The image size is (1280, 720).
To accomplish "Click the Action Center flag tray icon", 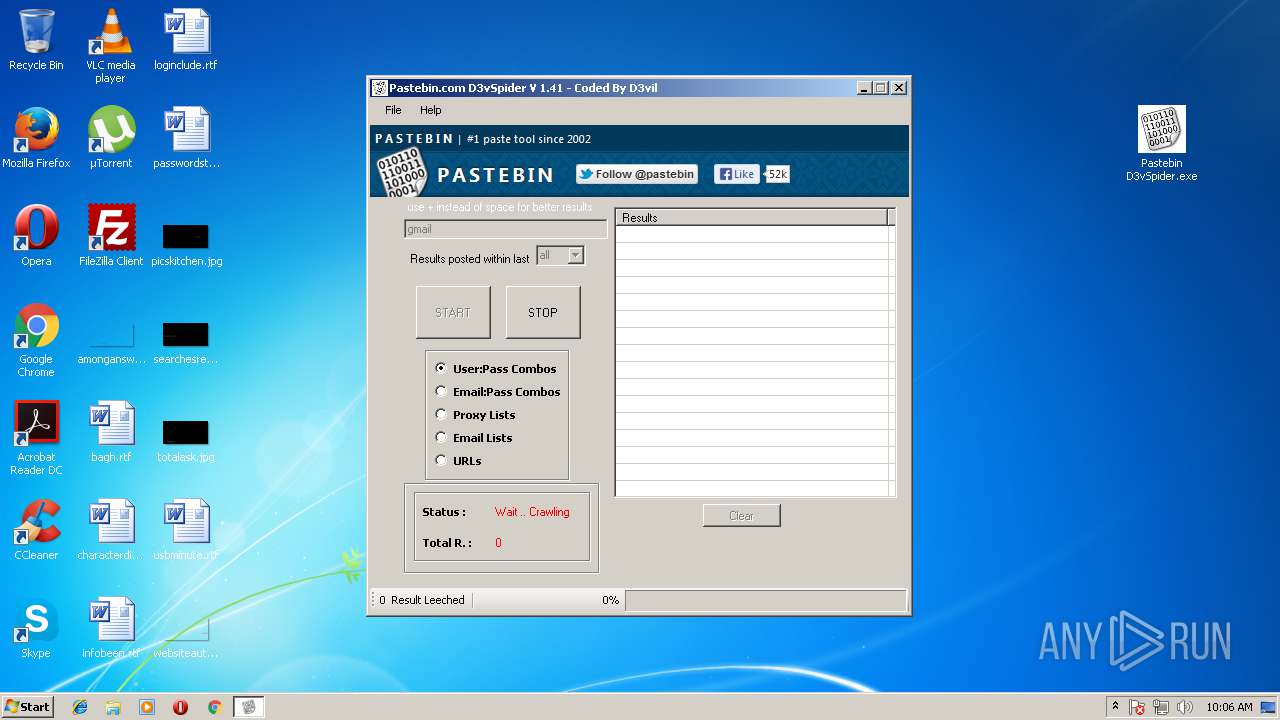I will tap(1138, 707).
